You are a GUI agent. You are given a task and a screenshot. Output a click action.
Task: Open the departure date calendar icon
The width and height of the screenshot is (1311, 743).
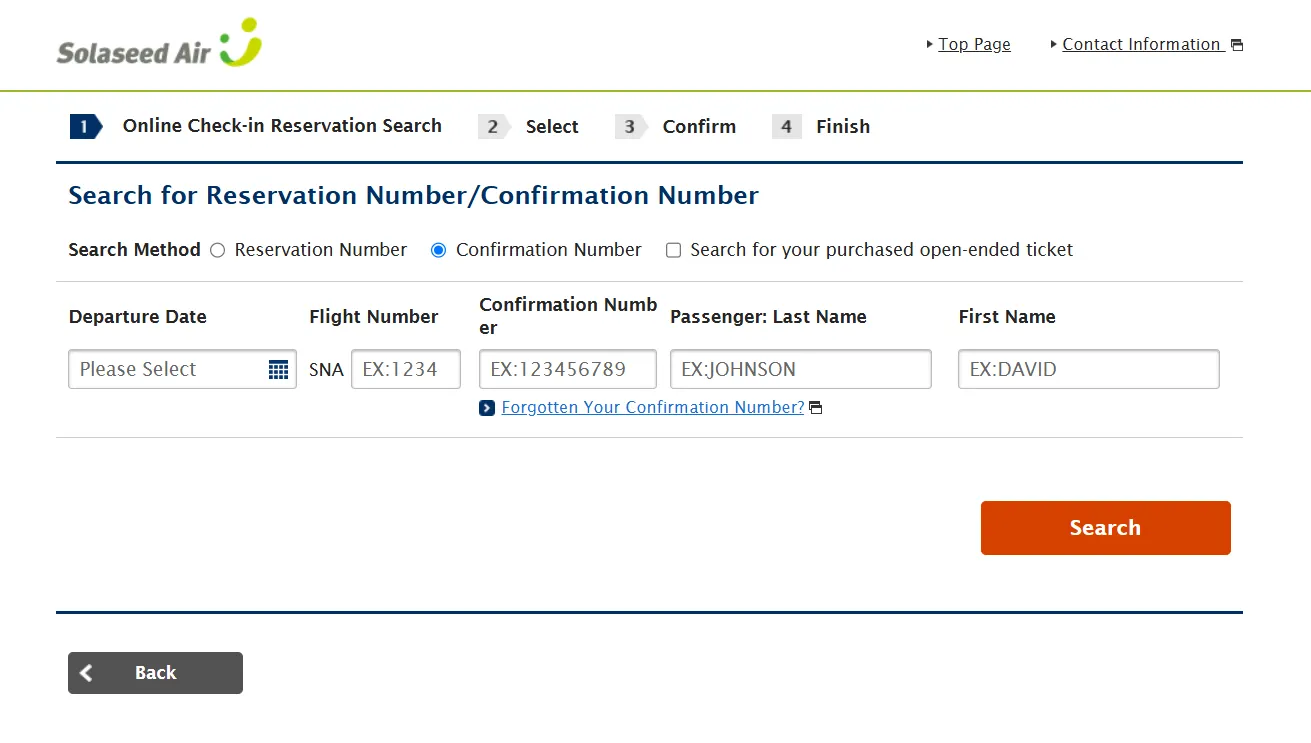(278, 370)
